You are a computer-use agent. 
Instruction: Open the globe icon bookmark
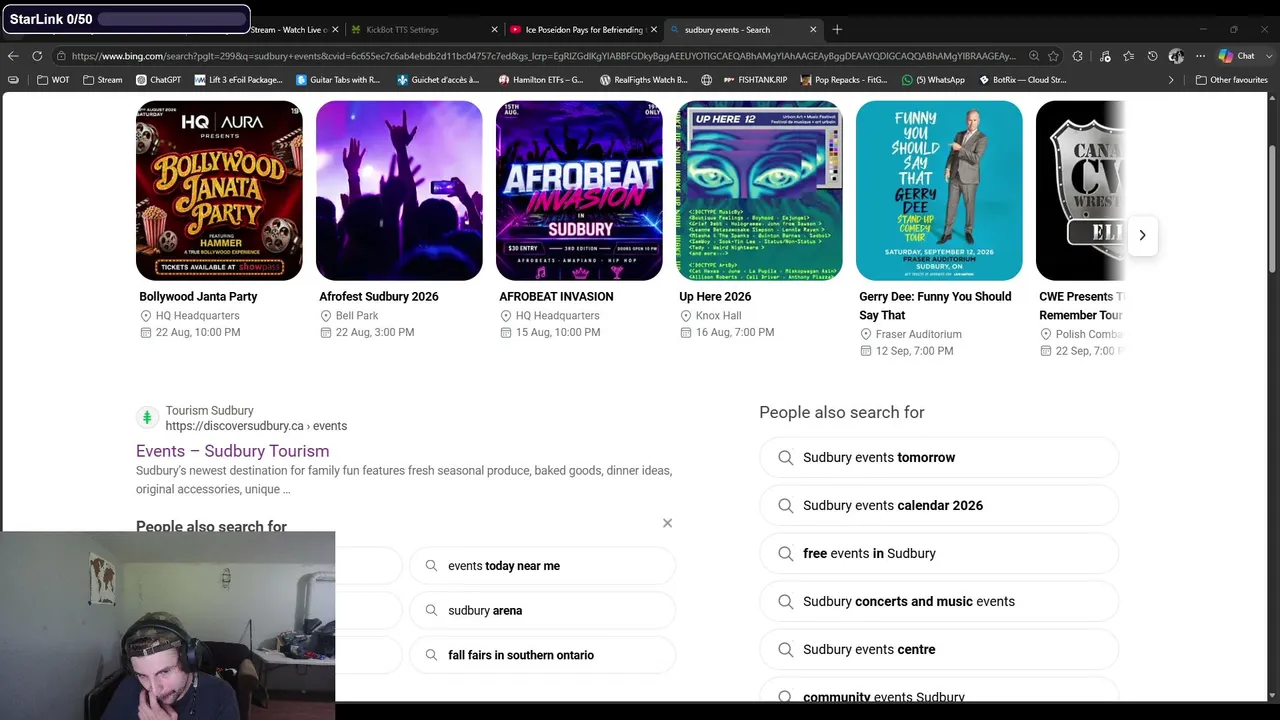click(706, 80)
